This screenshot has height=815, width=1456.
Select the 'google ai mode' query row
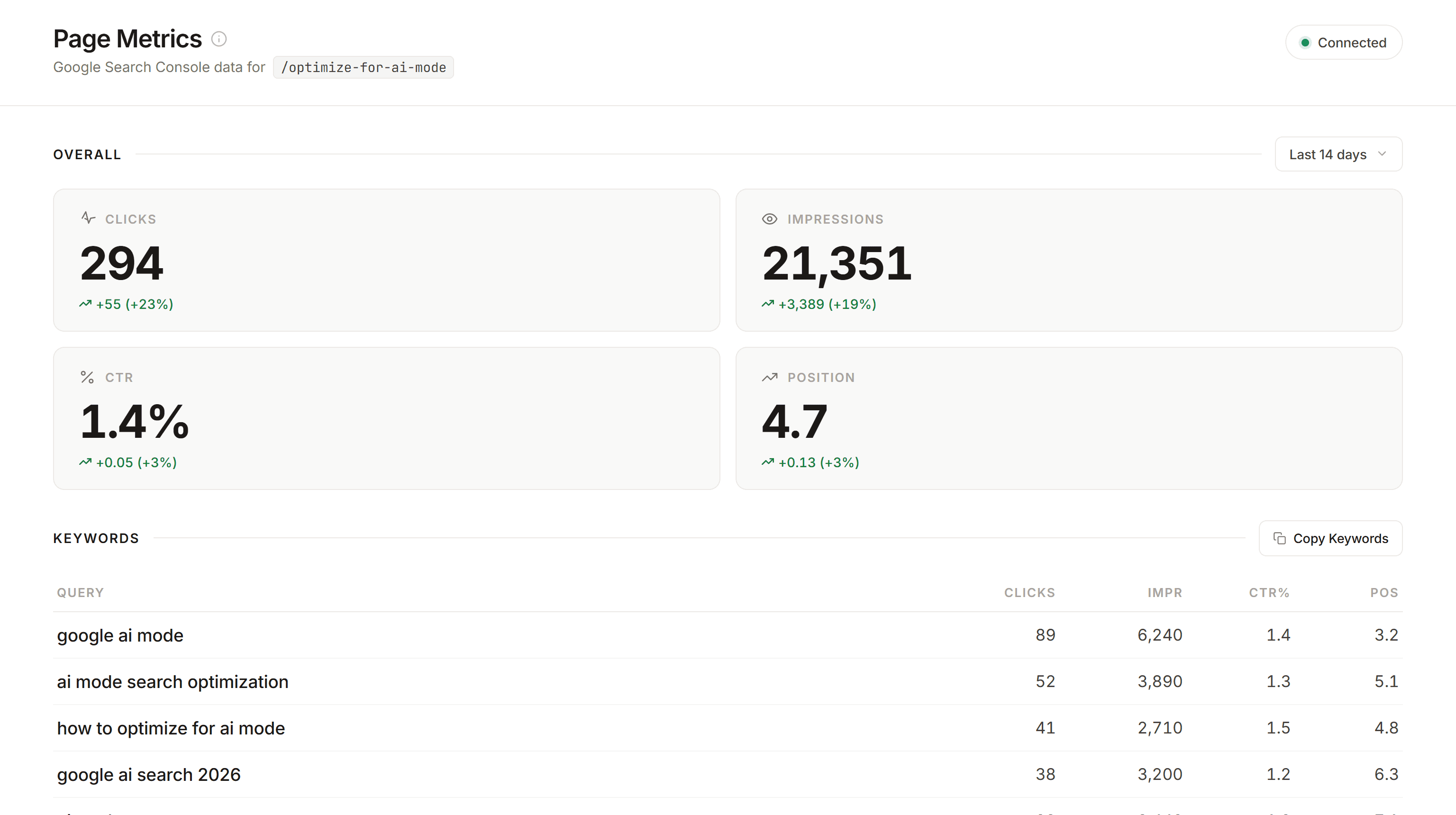point(728,635)
